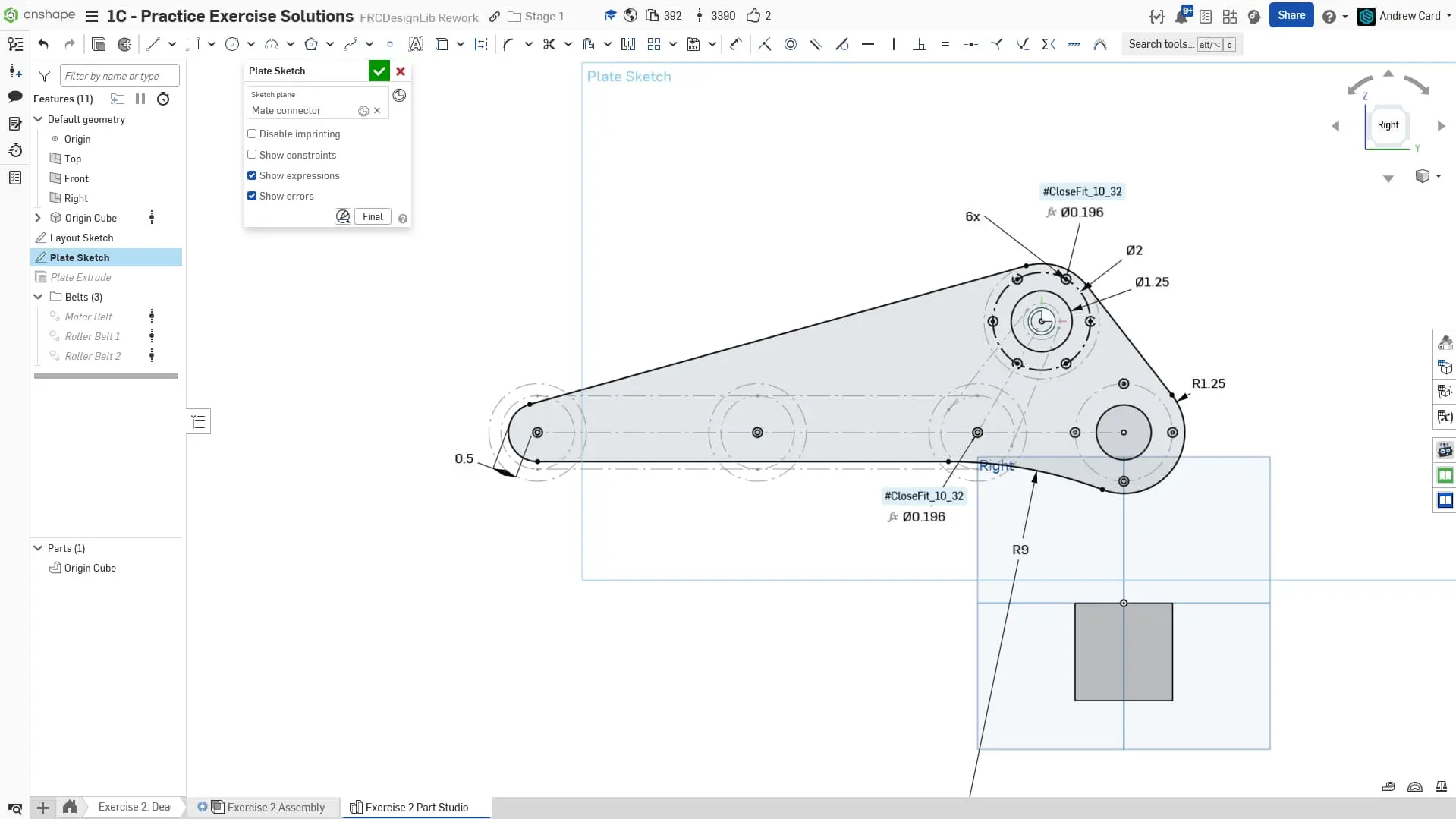Activate the Trim scissors tool
This screenshot has height=819, width=1456.
(549, 44)
